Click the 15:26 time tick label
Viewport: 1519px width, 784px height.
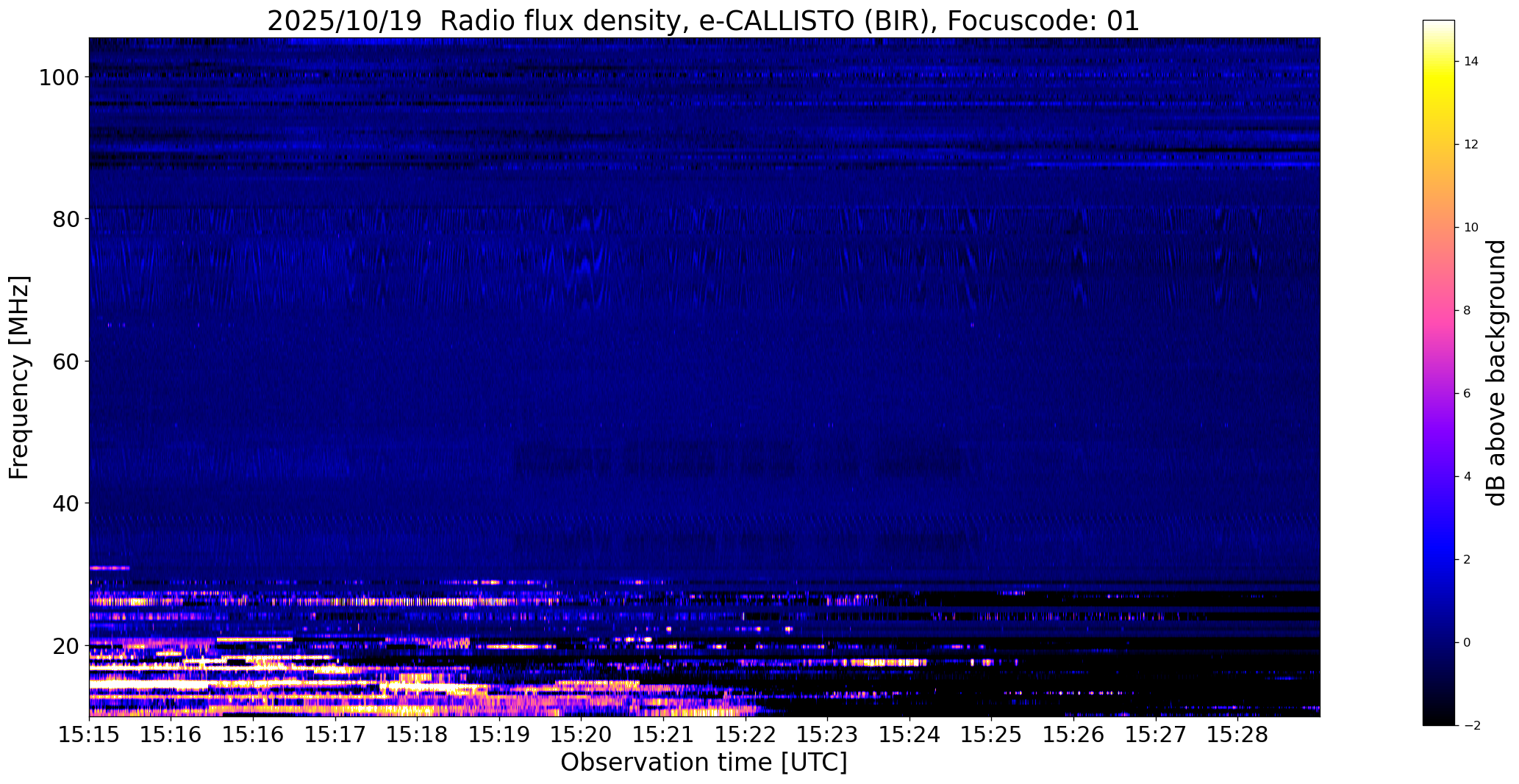1074,734
